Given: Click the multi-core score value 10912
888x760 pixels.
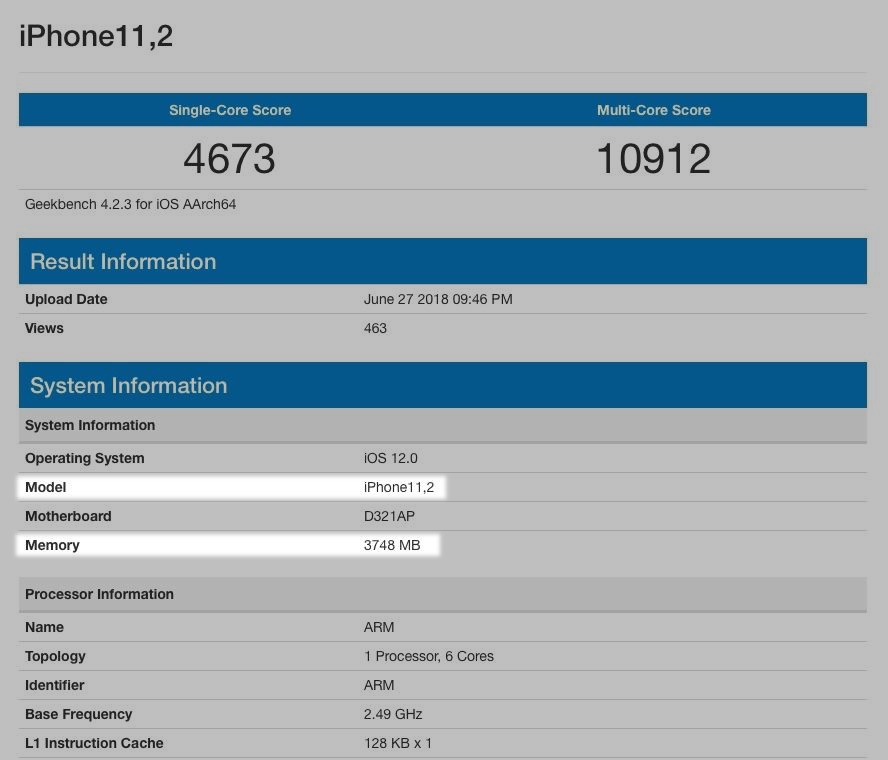Looking at the screenshot, I should [x=653, y=159].
